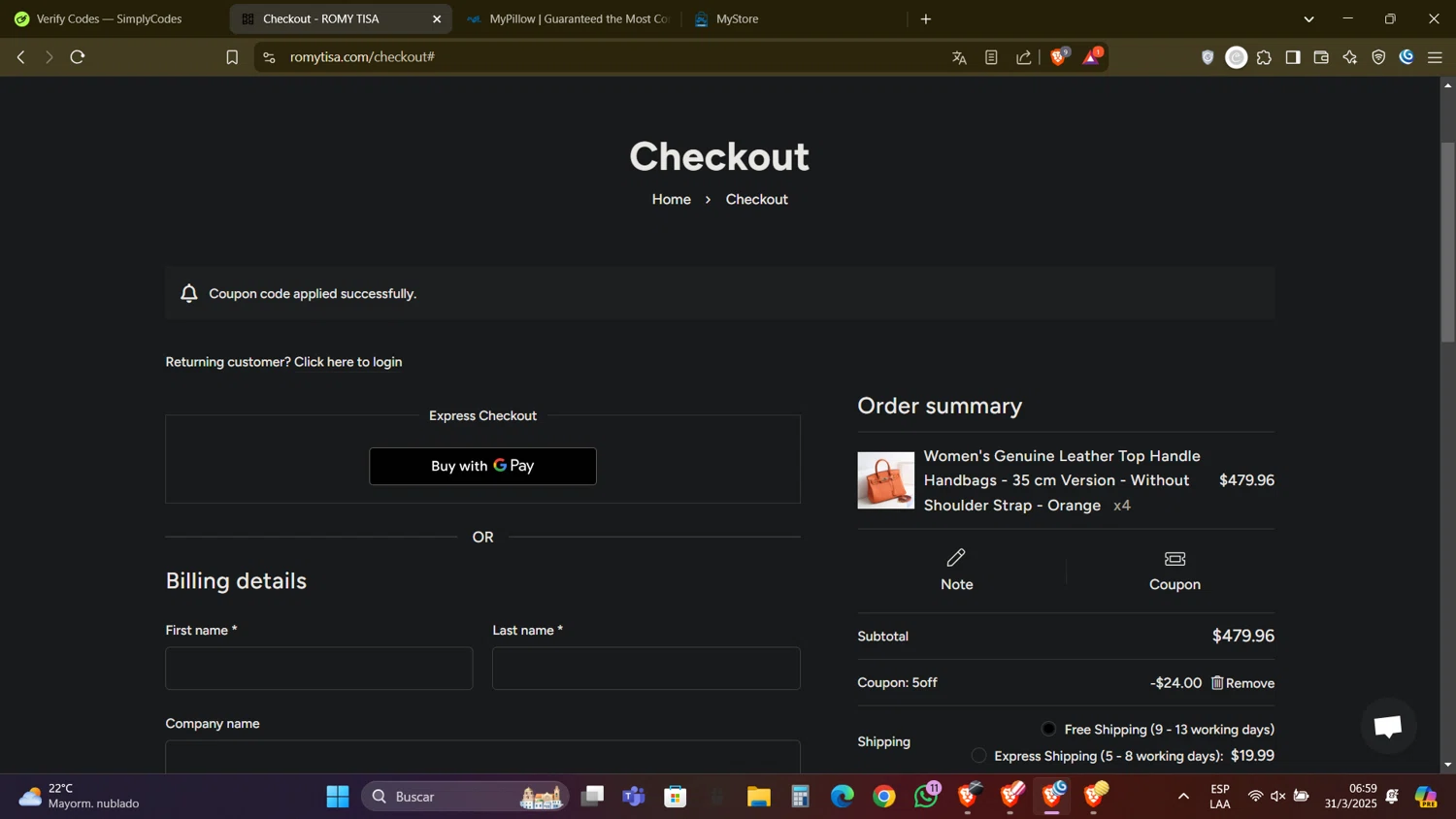This screenshot has width=1456, height=819.
Task: Open the live chat bubble
Action: (x=1388, y=726)
